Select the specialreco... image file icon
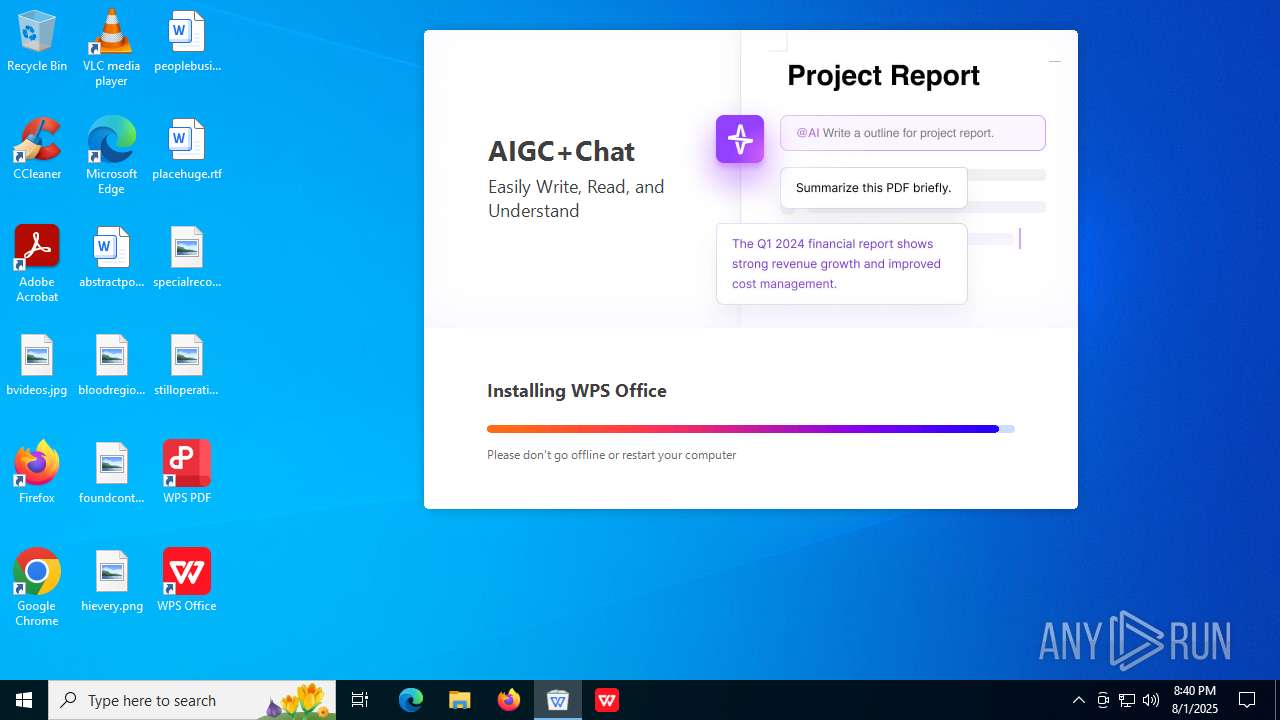Screen dimensions: 1280x720 (187, 257)
